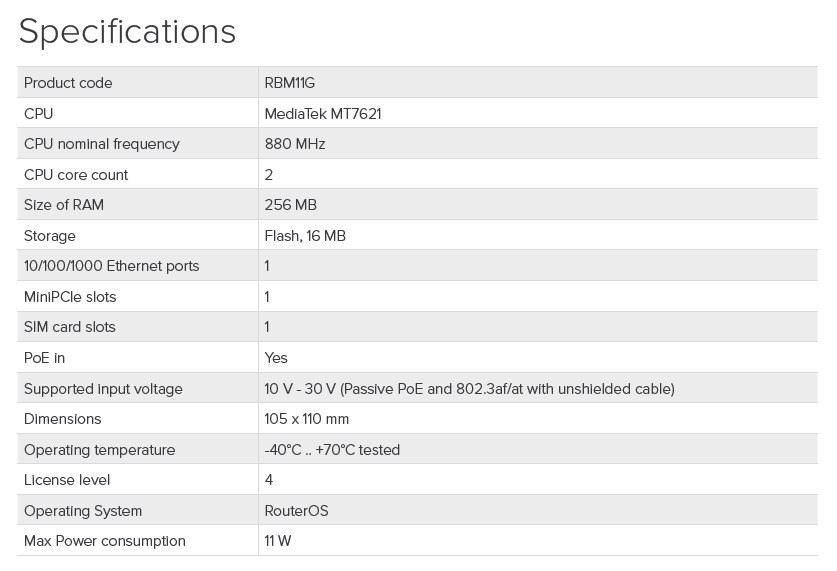Click the Specifications heading

click(x=127, y=32)
